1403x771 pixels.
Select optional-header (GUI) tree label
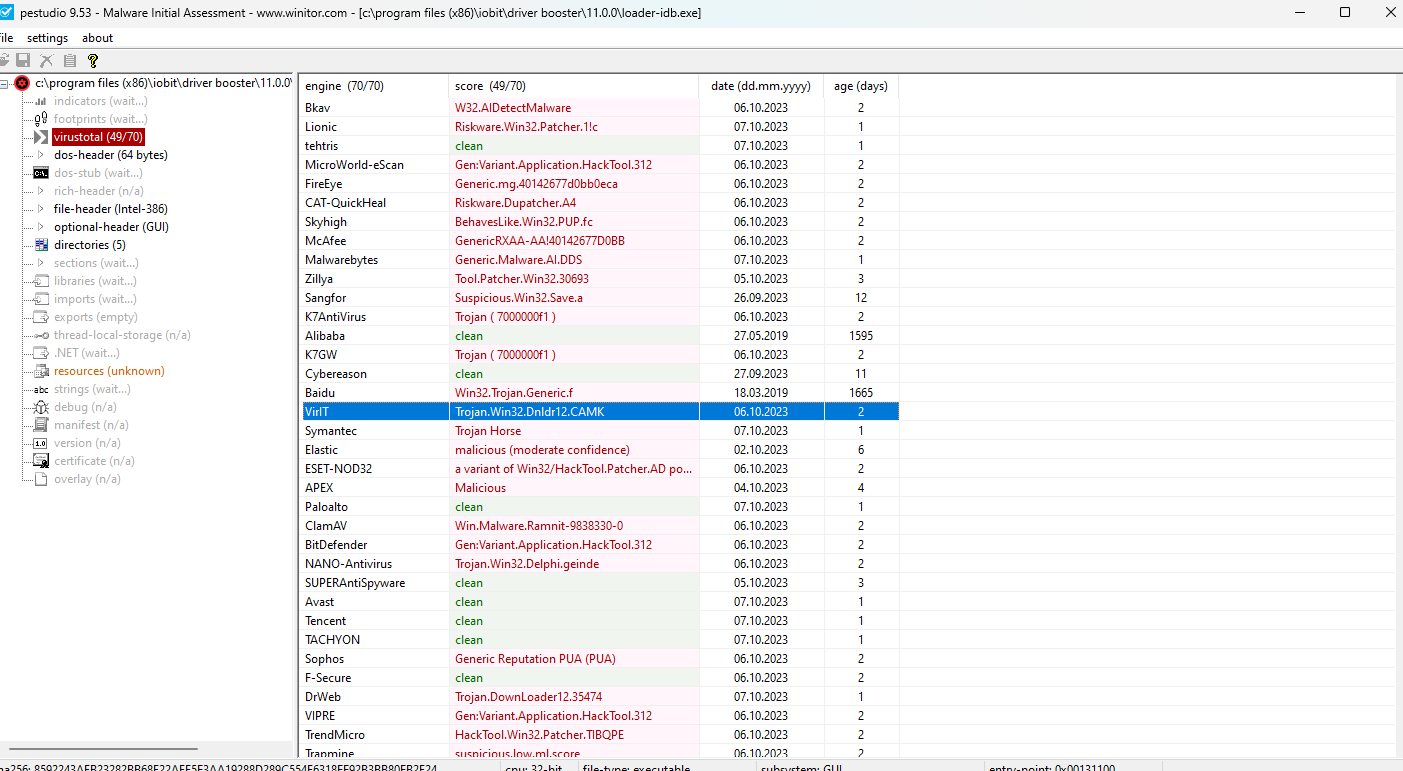pyautogui.click(x=111, y=227)
